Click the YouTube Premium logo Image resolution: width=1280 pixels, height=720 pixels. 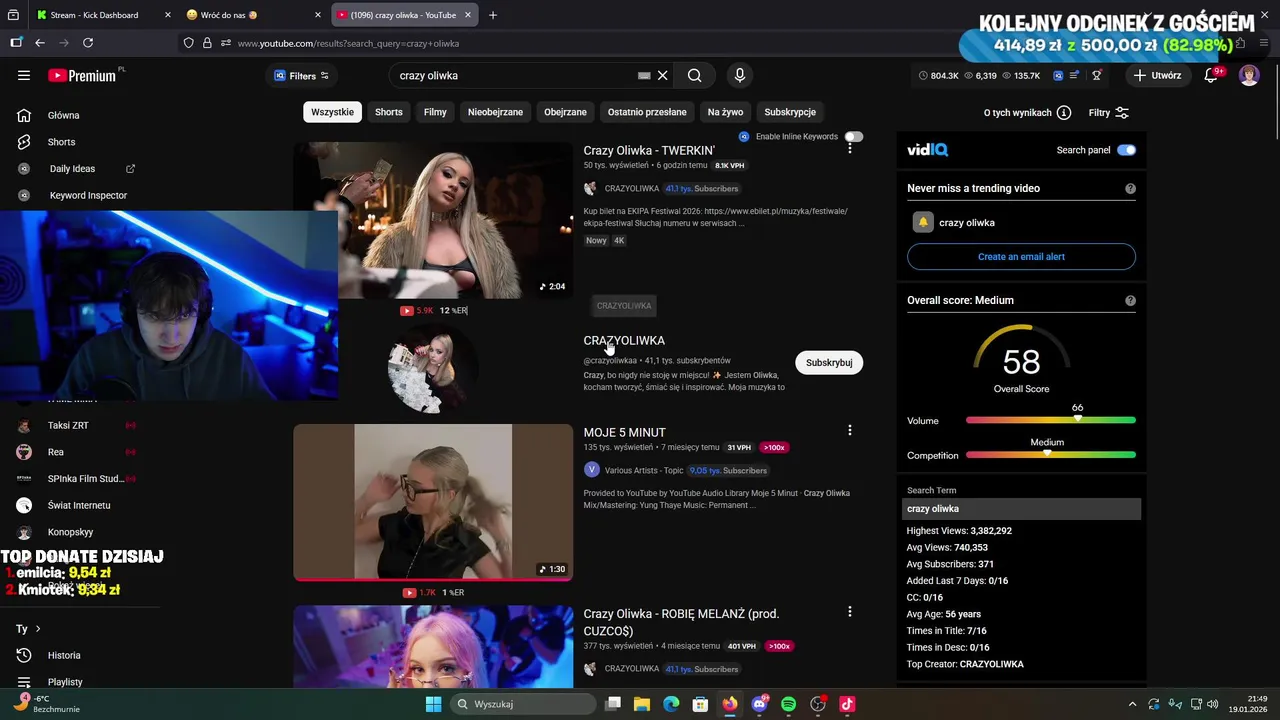[82, 75]
